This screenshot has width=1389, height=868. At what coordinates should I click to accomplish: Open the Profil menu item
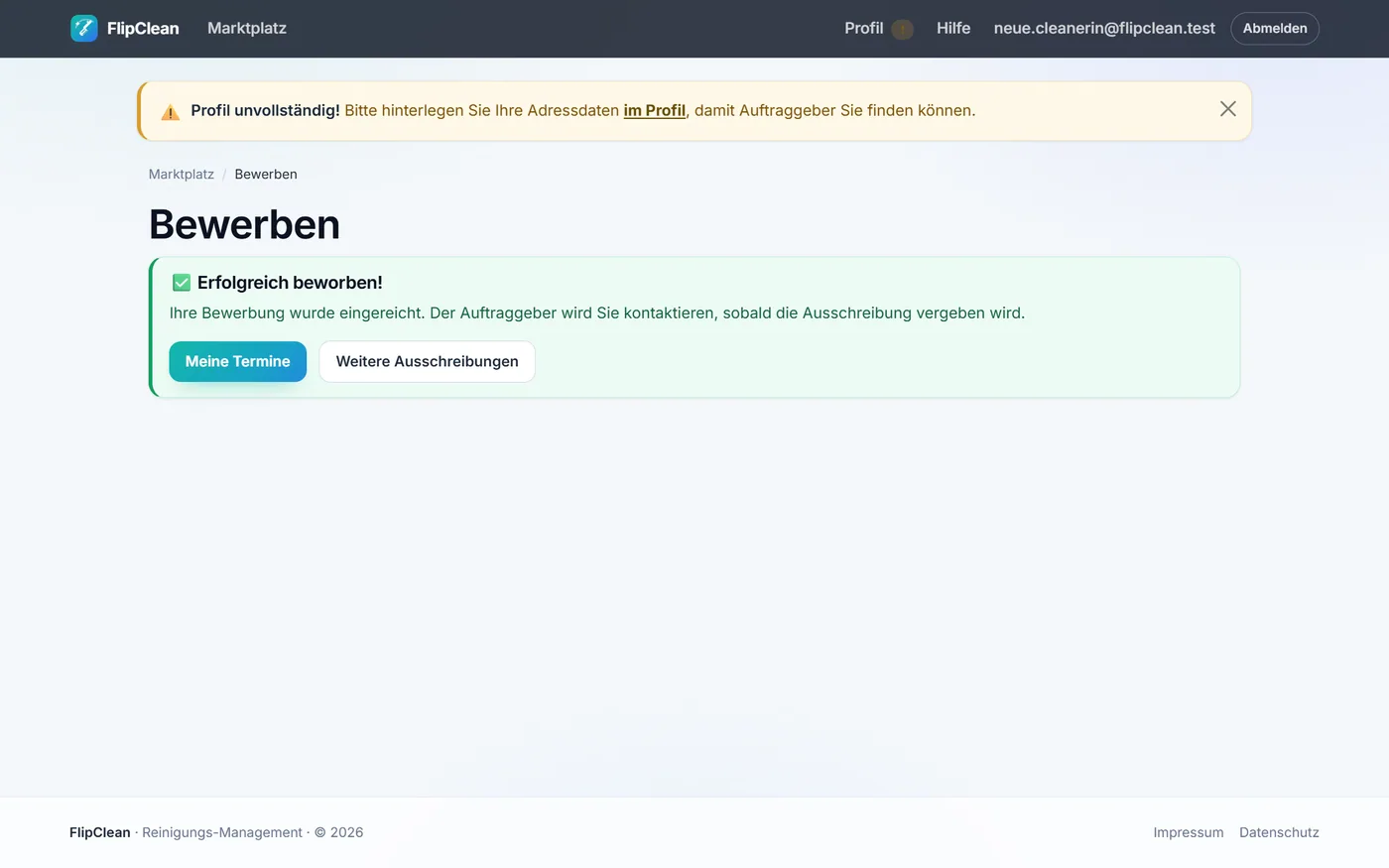point(863,28)
